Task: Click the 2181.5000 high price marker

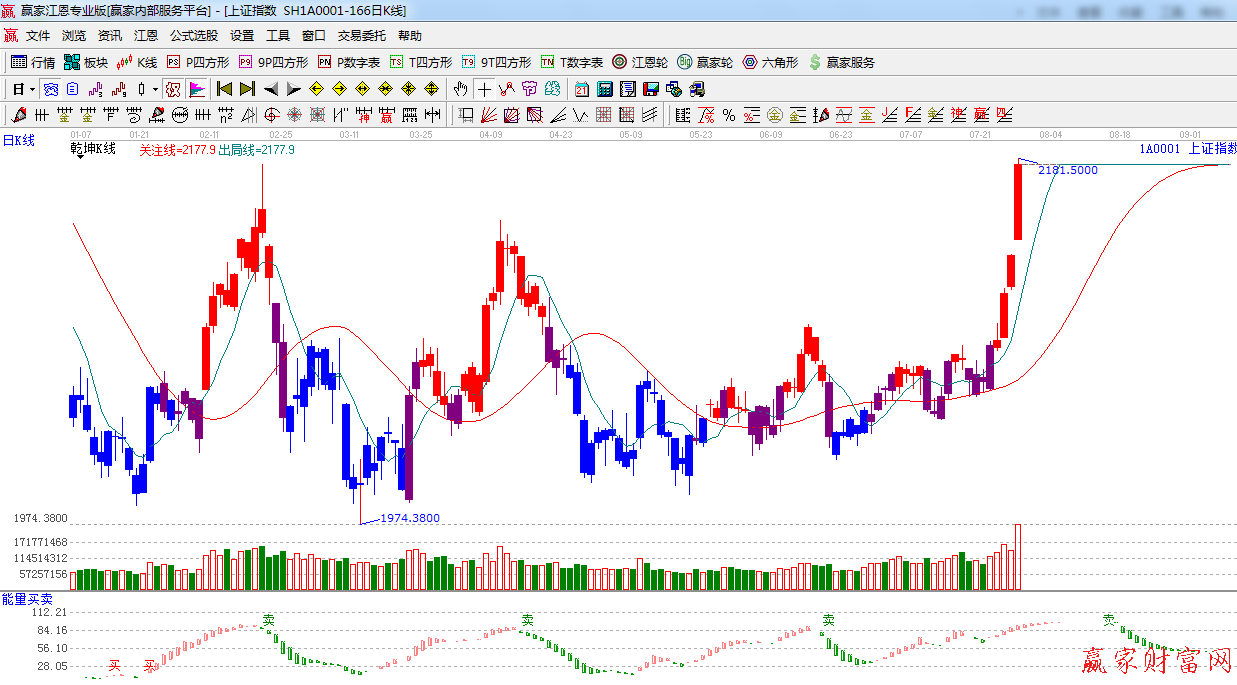Action: [x=1067, y=170]
